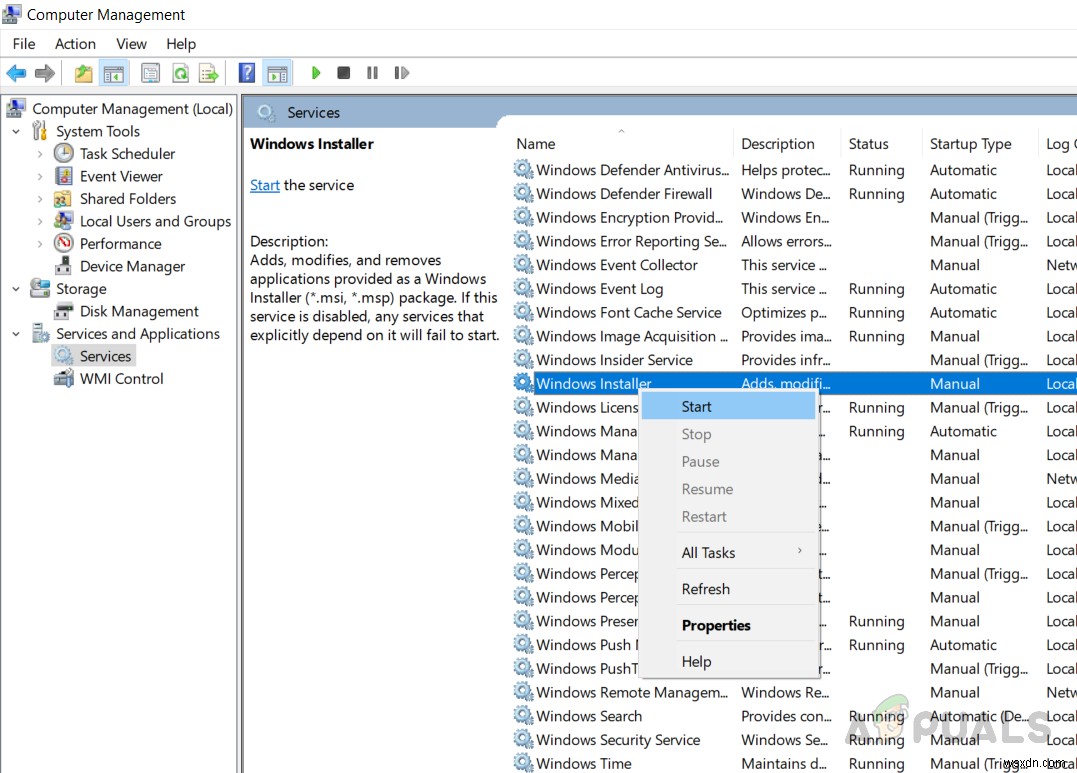Click the Export List toolbar icon
Screen dimensions: 1077x773
[208, 73]
